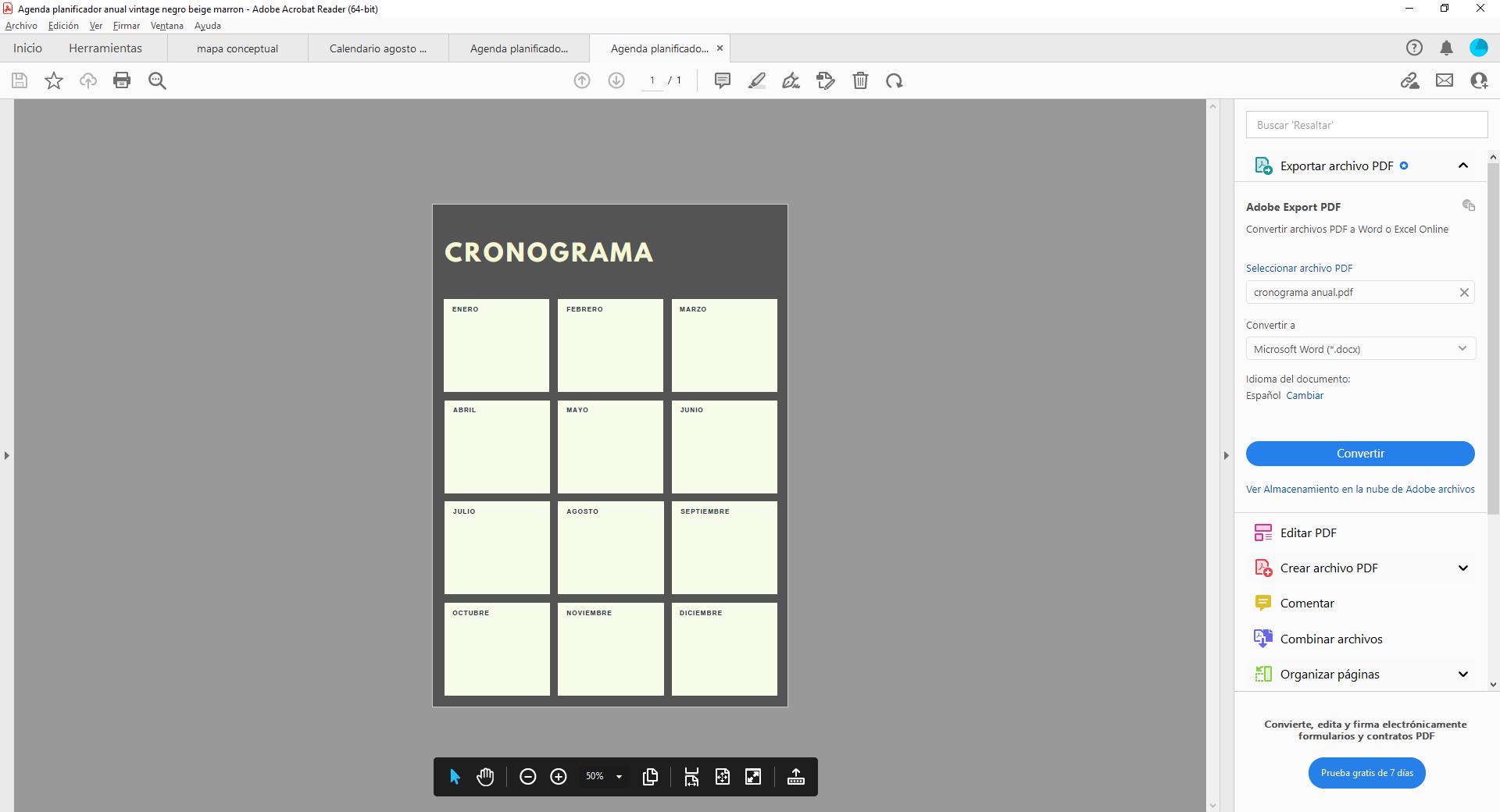Click the Convertir button

tap(1360, 454)
